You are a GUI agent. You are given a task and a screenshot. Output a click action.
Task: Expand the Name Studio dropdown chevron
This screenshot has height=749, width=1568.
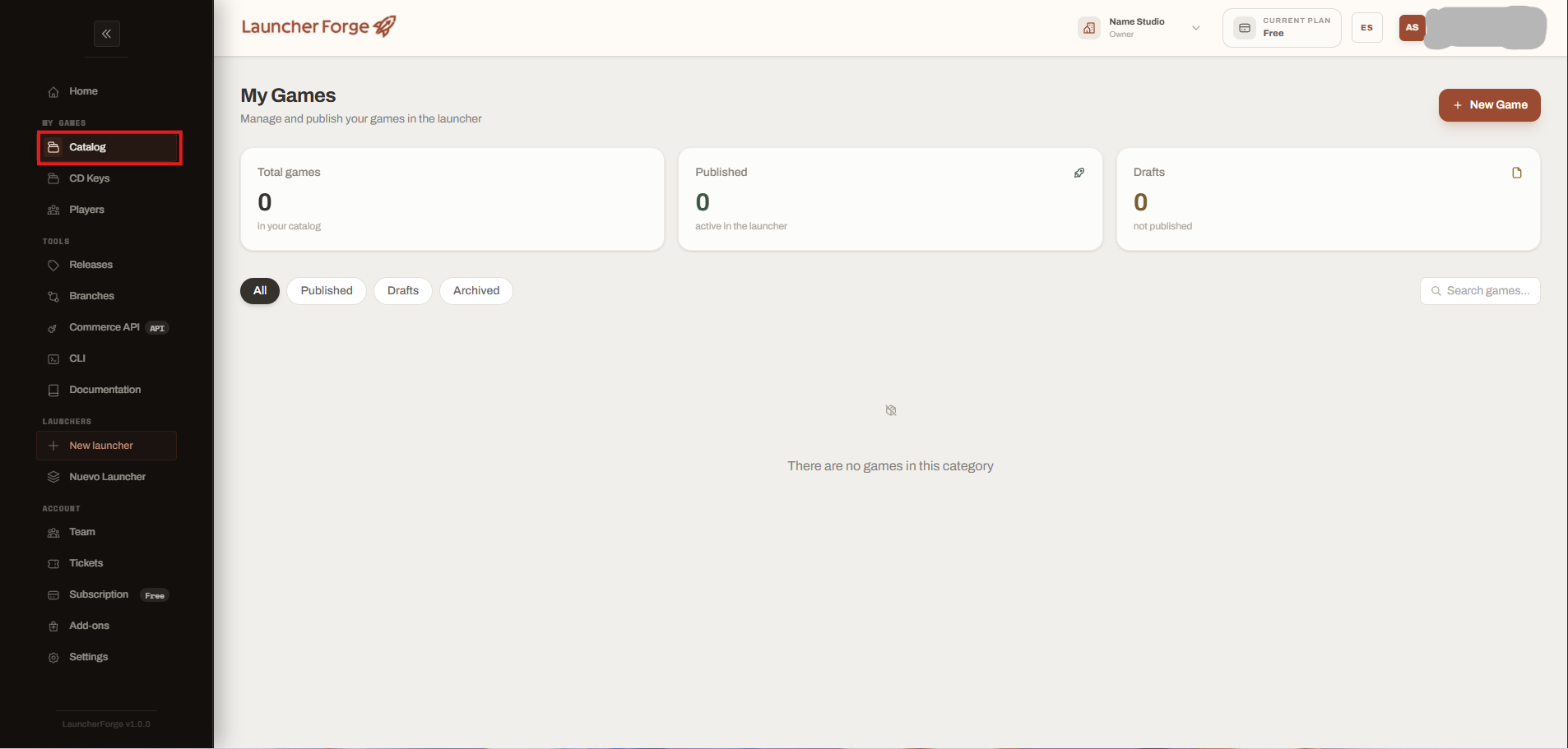1196,28
